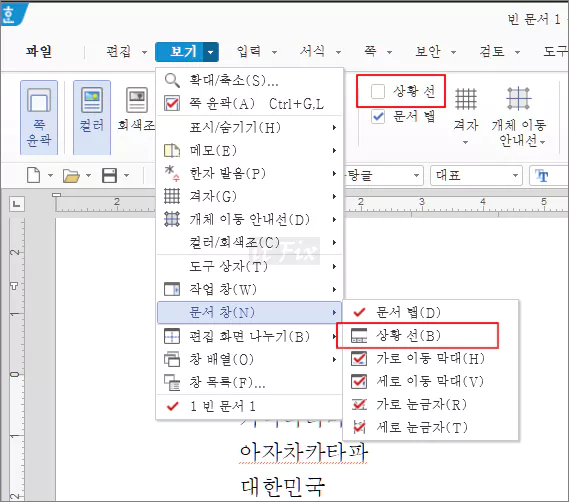This screenshot has height=502, width=569.
Task: Click the 쪽 윤곽 ribbon button
Action: pyautogui.click(x=39, y=117)
